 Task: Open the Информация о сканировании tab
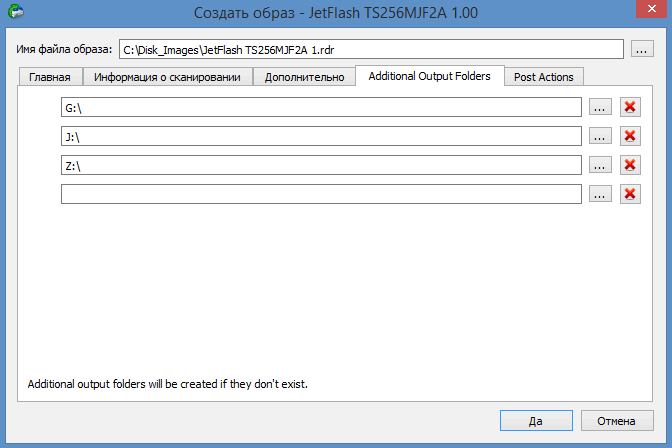pos(168,77)
